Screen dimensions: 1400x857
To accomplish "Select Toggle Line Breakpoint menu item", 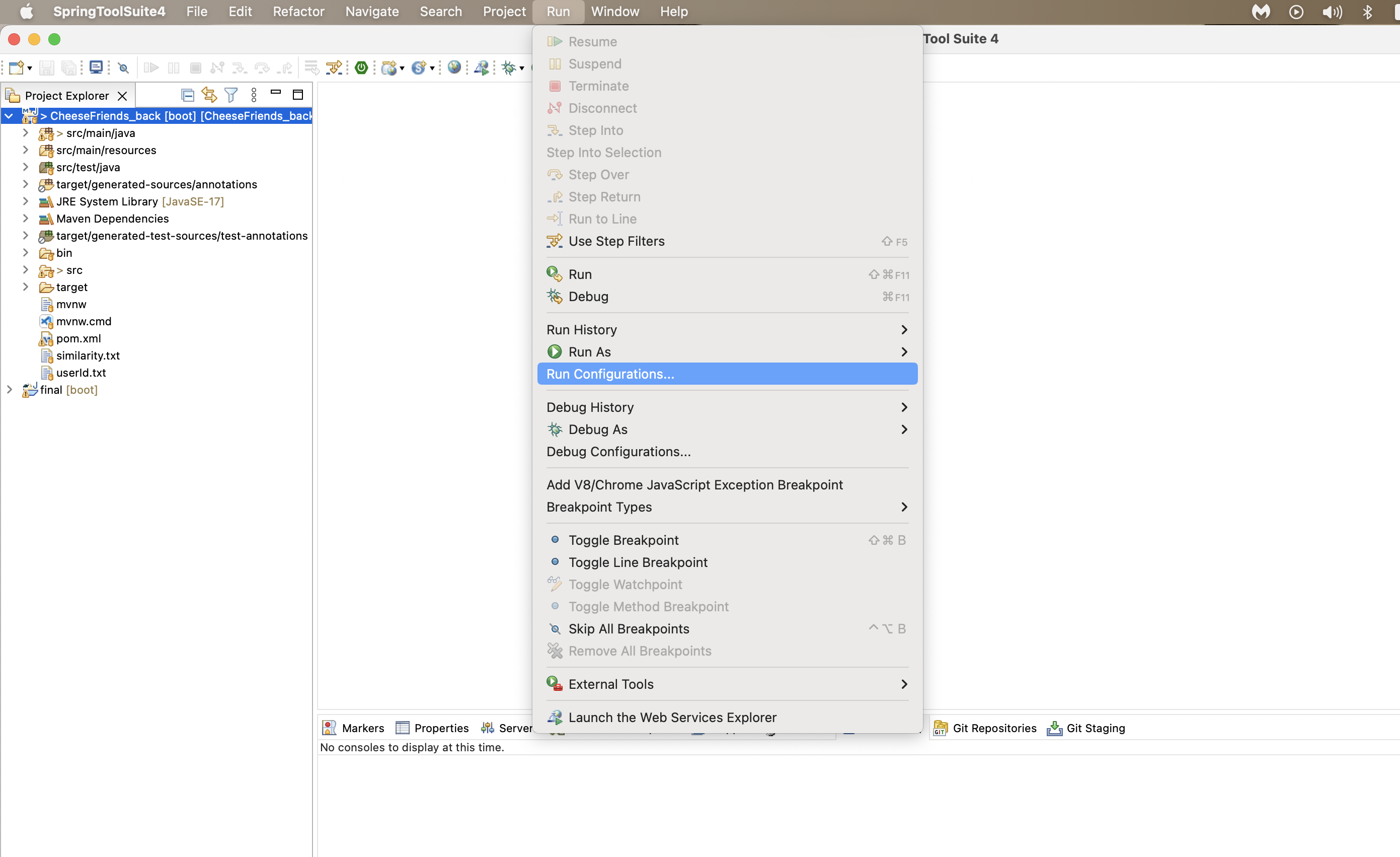I will [727, 562].
